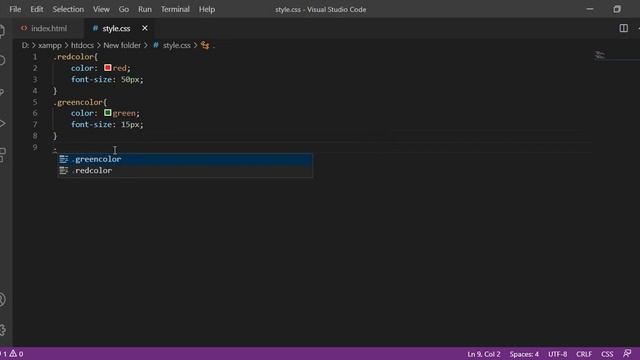Switch to the index.html tab

49,28
